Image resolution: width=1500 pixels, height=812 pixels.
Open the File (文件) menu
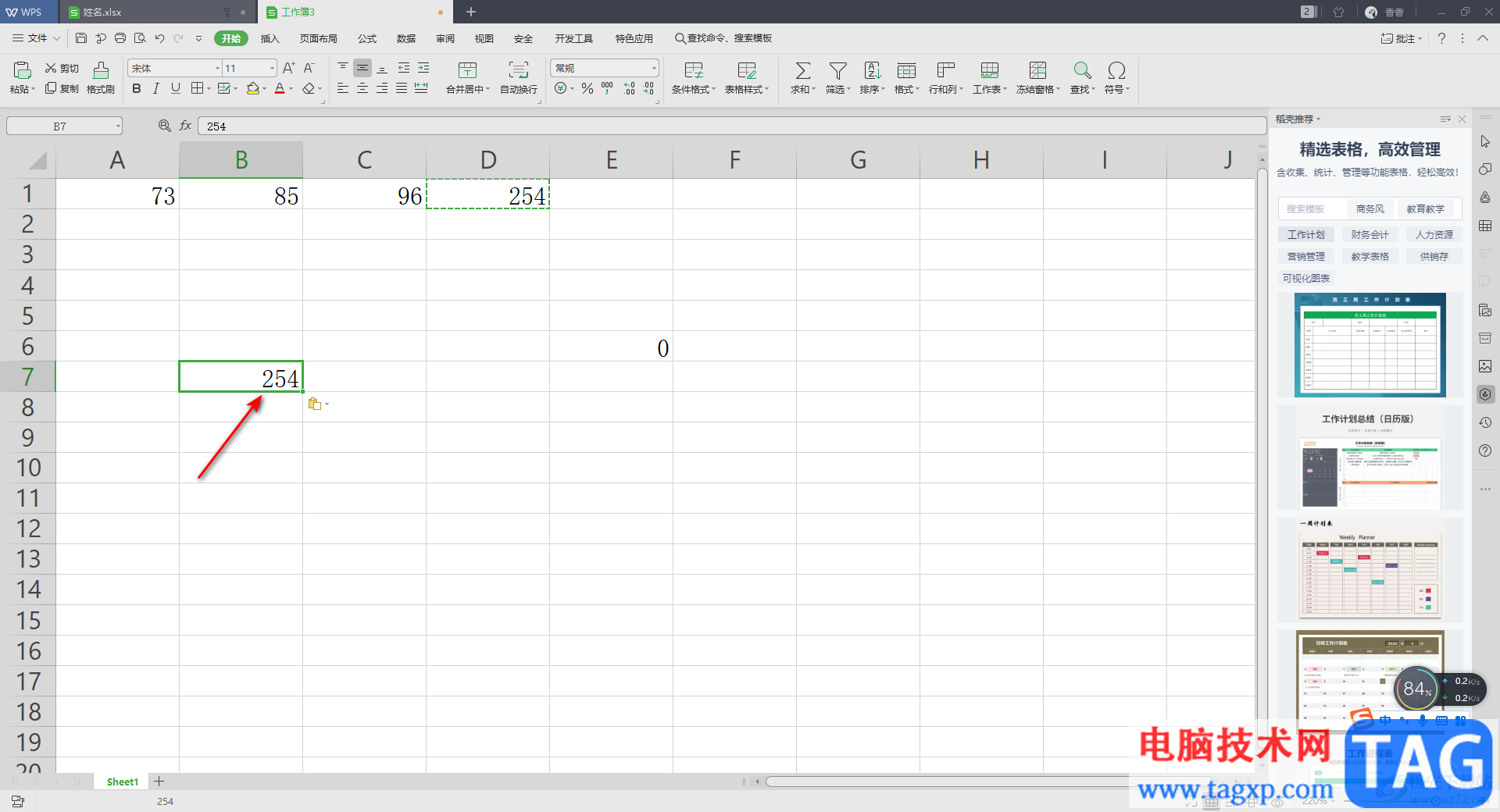tap(36, 38)
